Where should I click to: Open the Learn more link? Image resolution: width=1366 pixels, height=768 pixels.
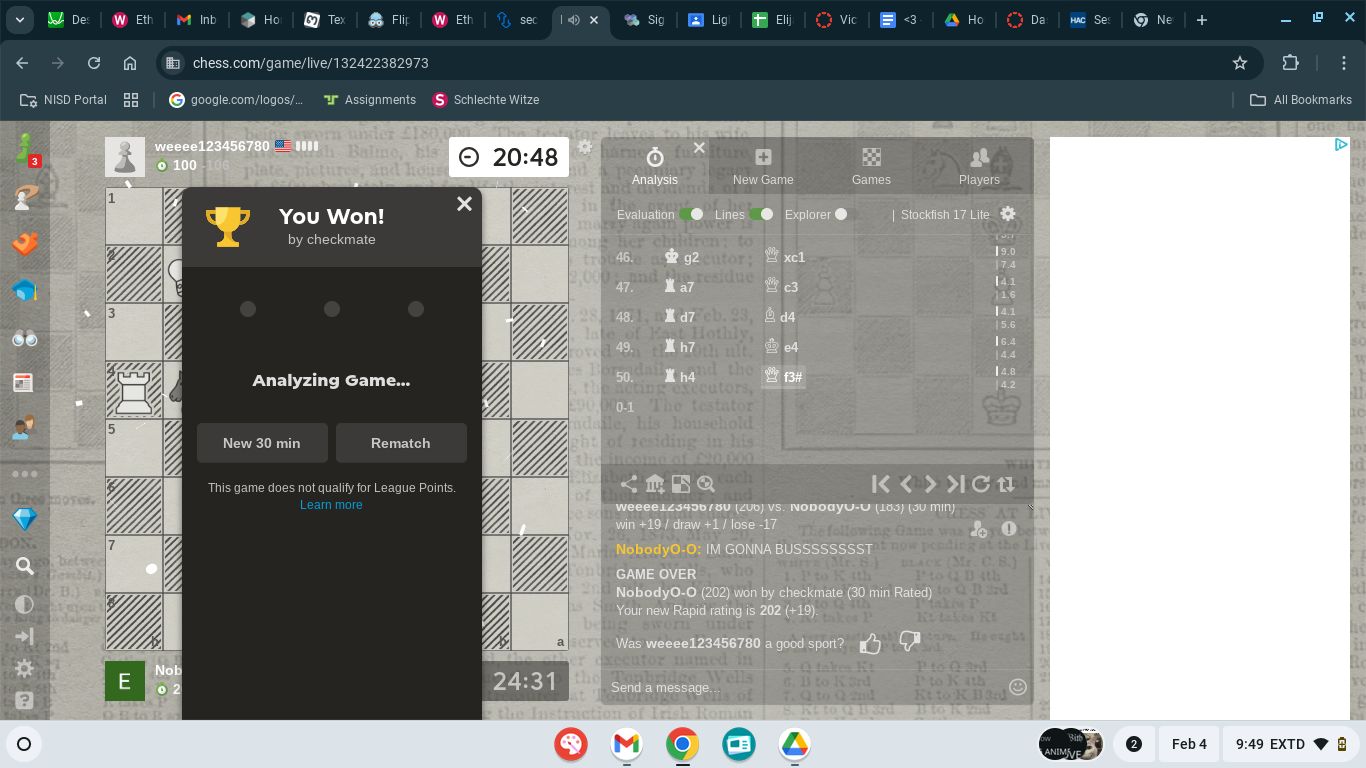coord(331,505)
